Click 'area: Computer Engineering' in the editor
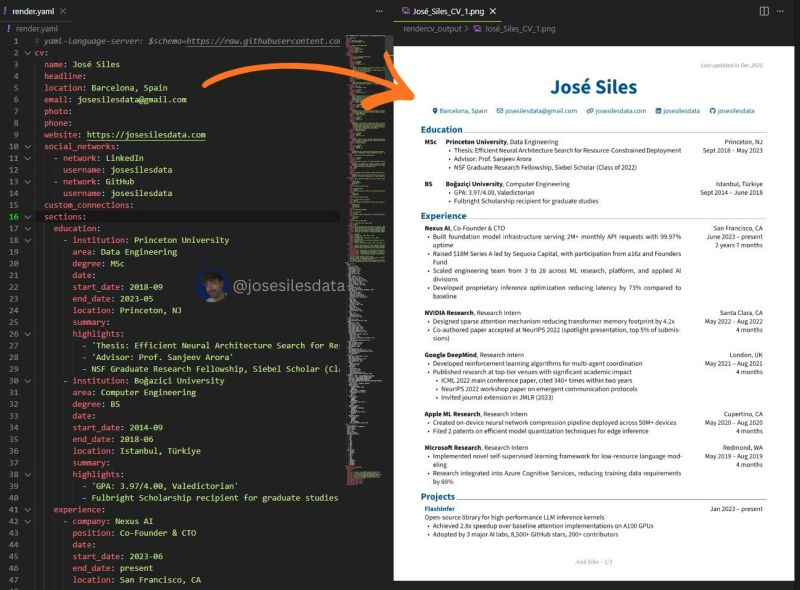Image resolution: width=800 pixels, height=590 pixels. (134, 392)
